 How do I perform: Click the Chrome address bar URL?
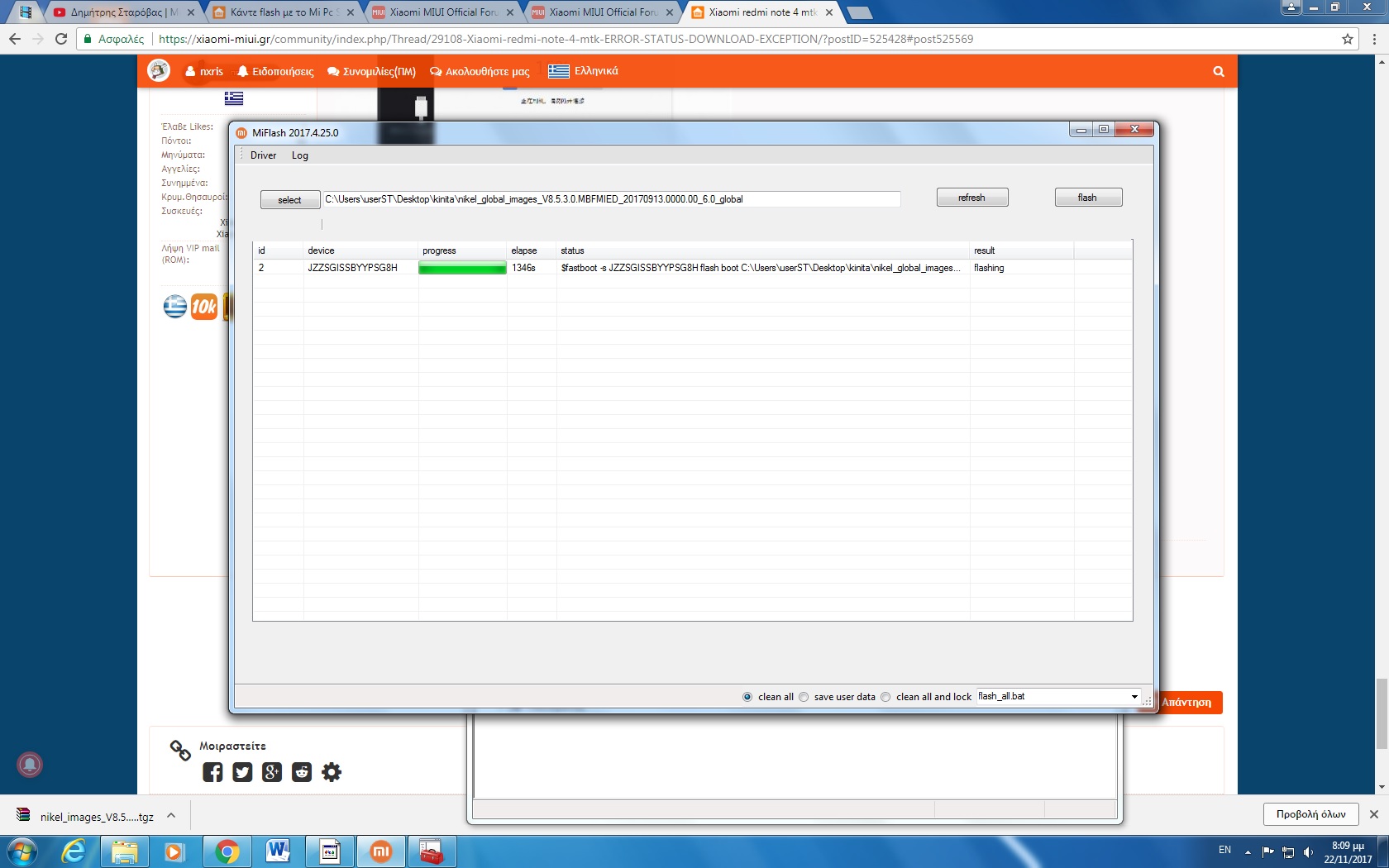pos(566,39)
